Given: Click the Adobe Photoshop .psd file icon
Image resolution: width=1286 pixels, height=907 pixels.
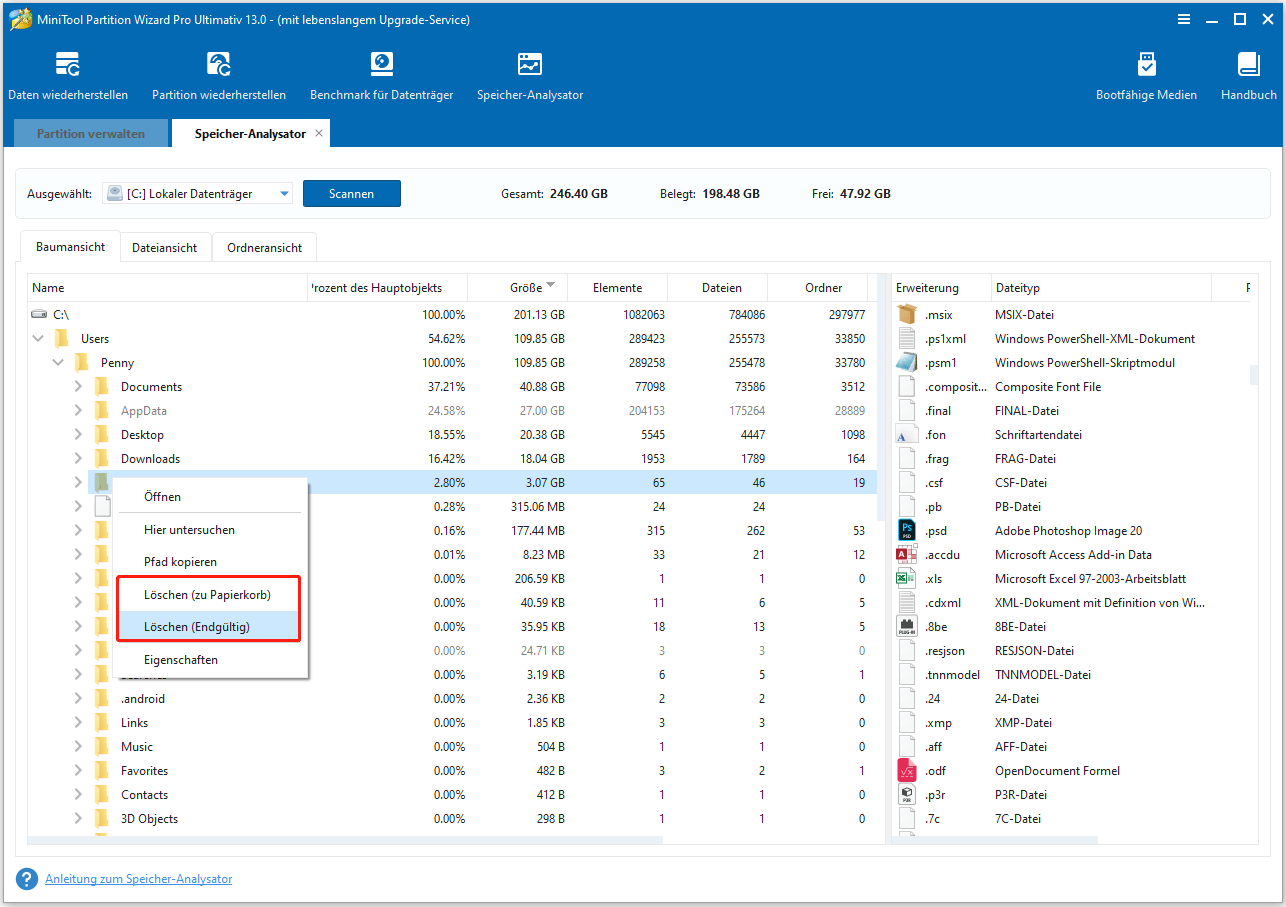Looking at the screenshot, I should point(907,531).
